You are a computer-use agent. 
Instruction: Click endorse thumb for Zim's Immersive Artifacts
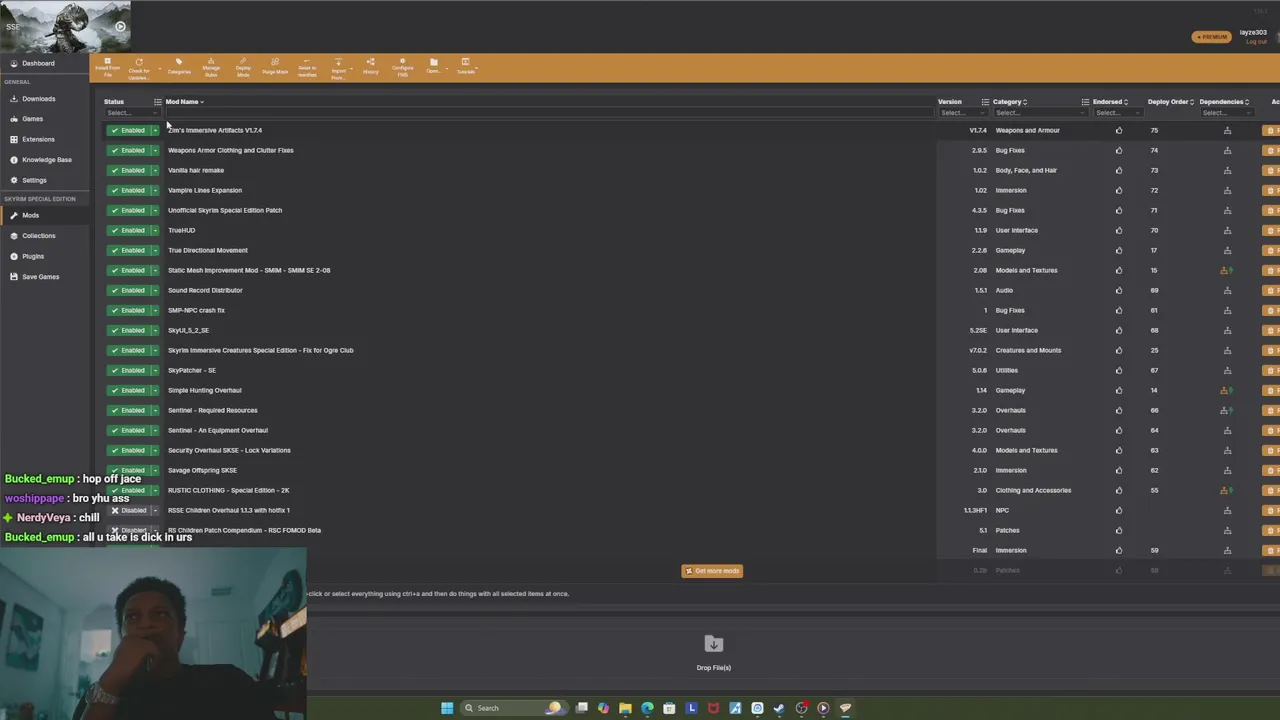coord(1119,130)
